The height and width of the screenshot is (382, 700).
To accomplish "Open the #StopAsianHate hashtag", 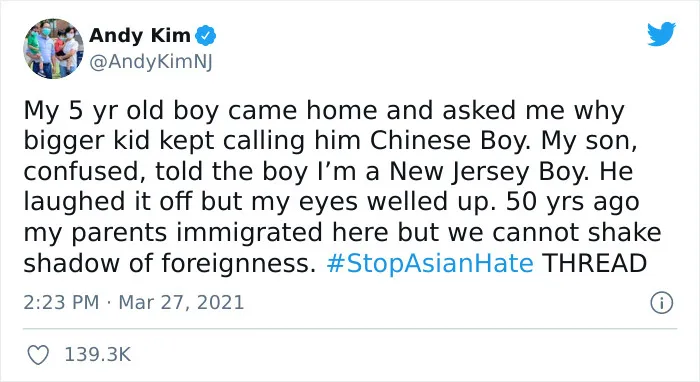I will [x=430, y=263].
